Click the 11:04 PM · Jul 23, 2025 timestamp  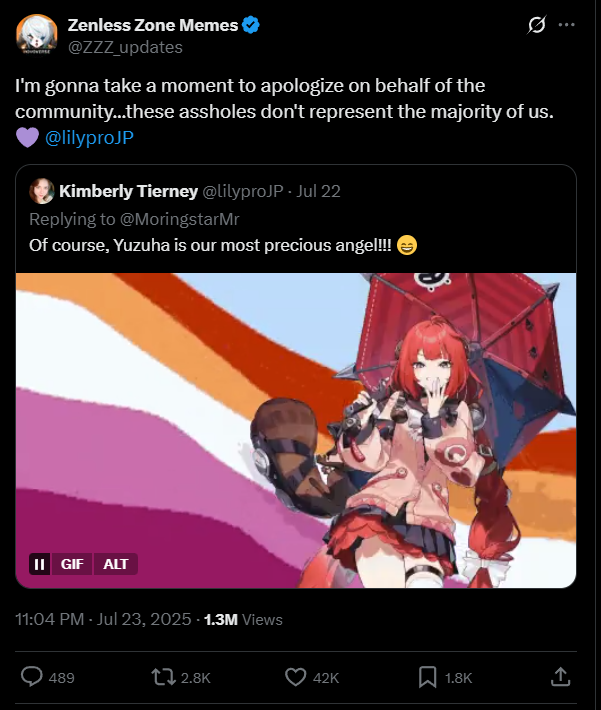tap(103, 619)
